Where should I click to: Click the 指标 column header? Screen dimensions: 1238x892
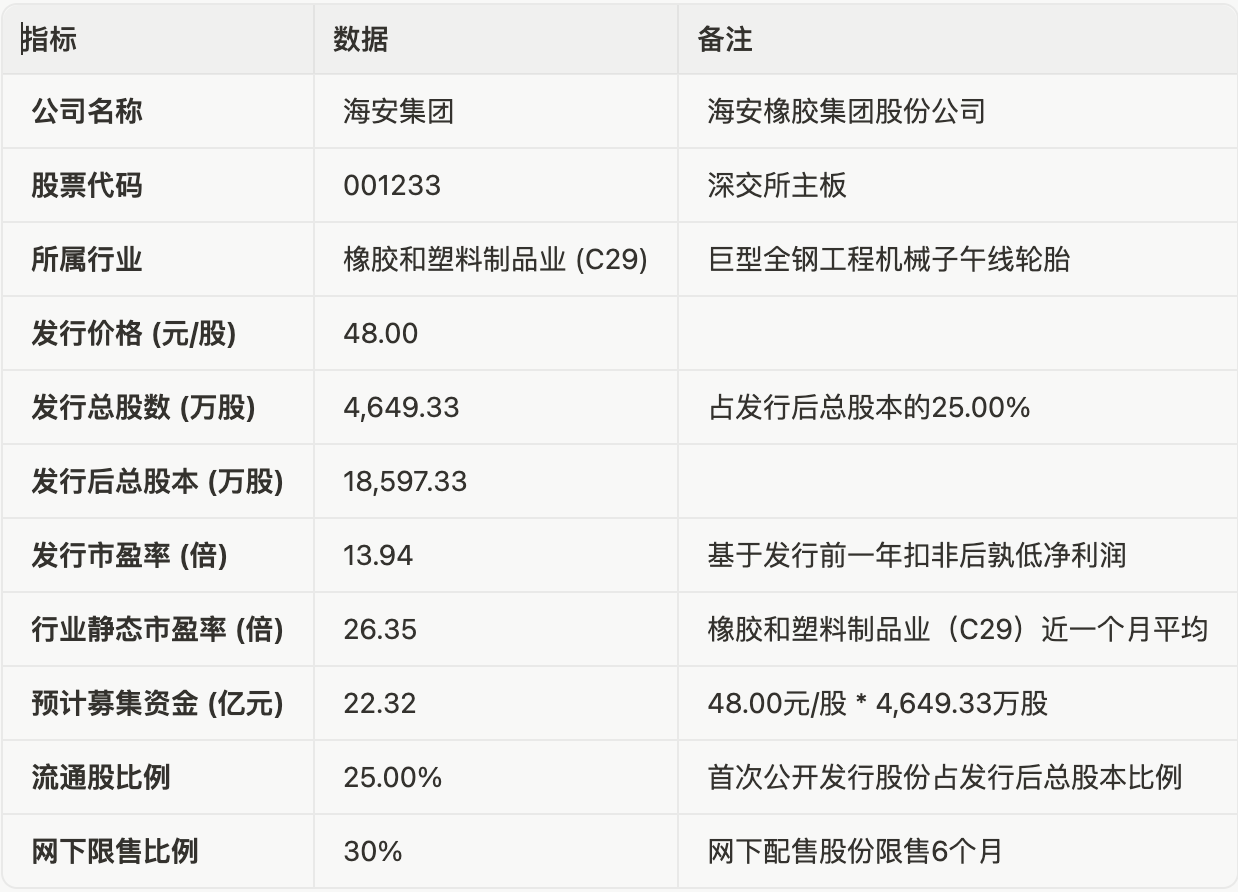50,39
